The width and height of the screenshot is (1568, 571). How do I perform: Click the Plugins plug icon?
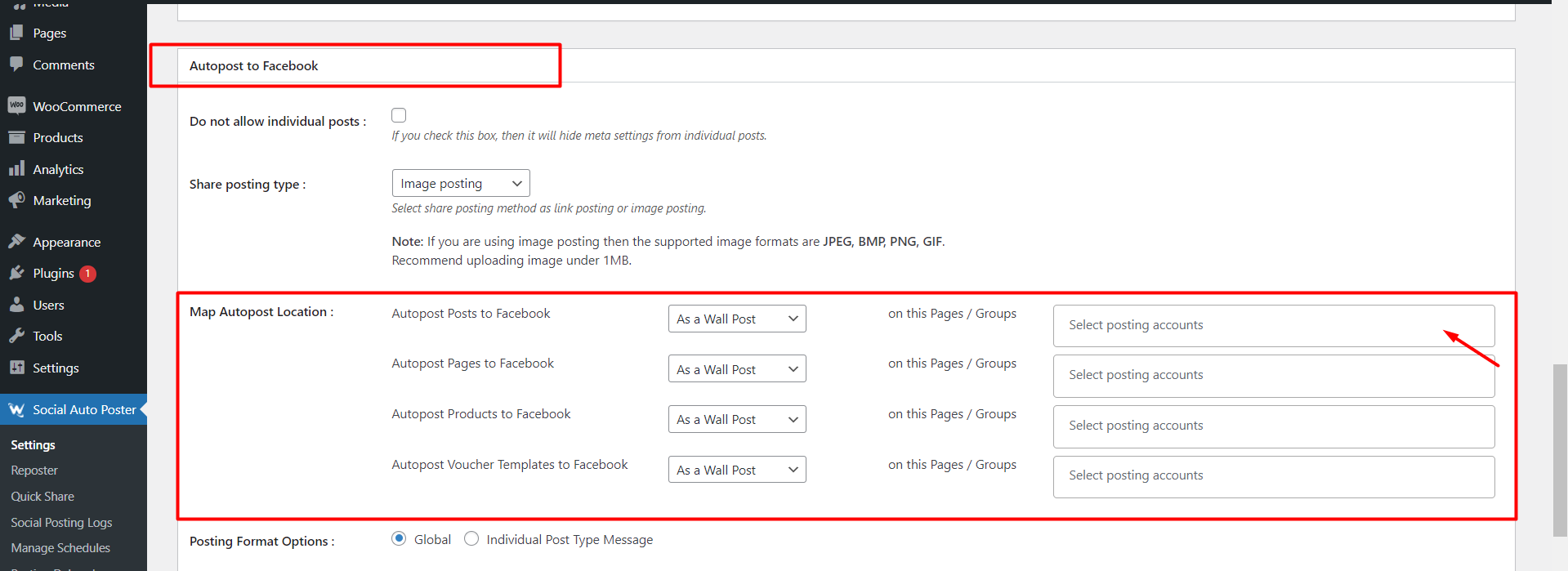pos(16,273)
